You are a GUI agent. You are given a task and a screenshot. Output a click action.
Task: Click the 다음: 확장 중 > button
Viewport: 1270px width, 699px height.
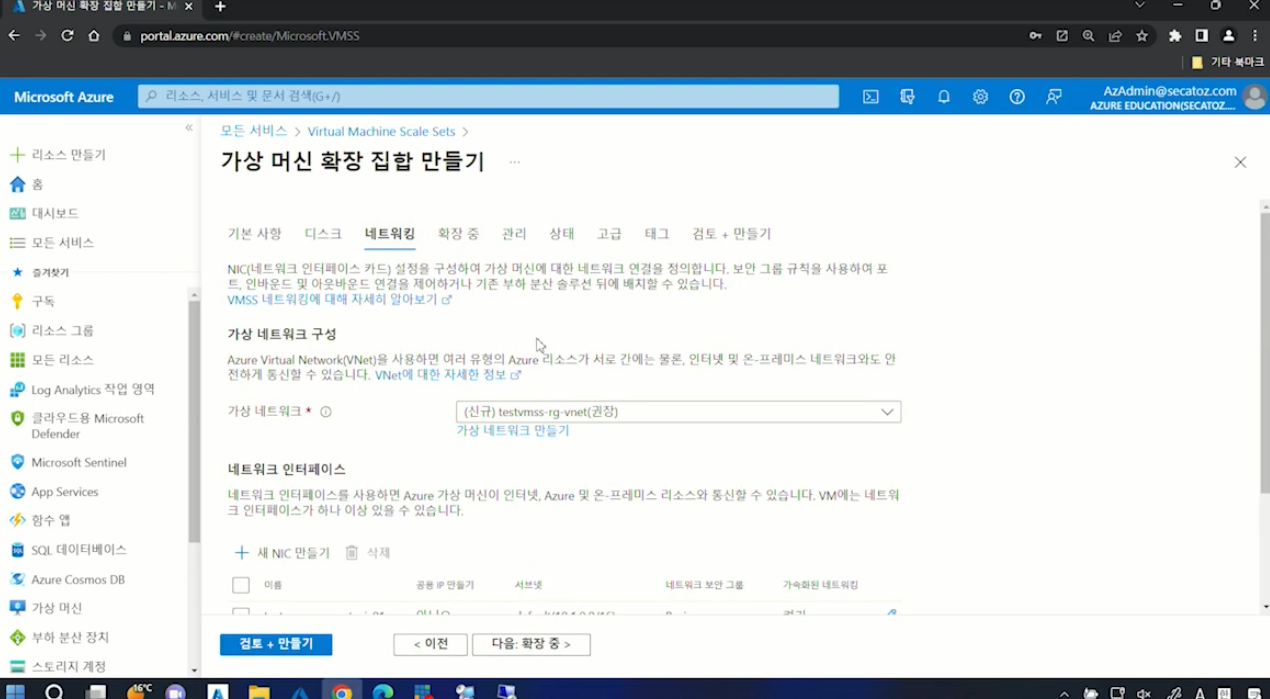coord(531,644)
